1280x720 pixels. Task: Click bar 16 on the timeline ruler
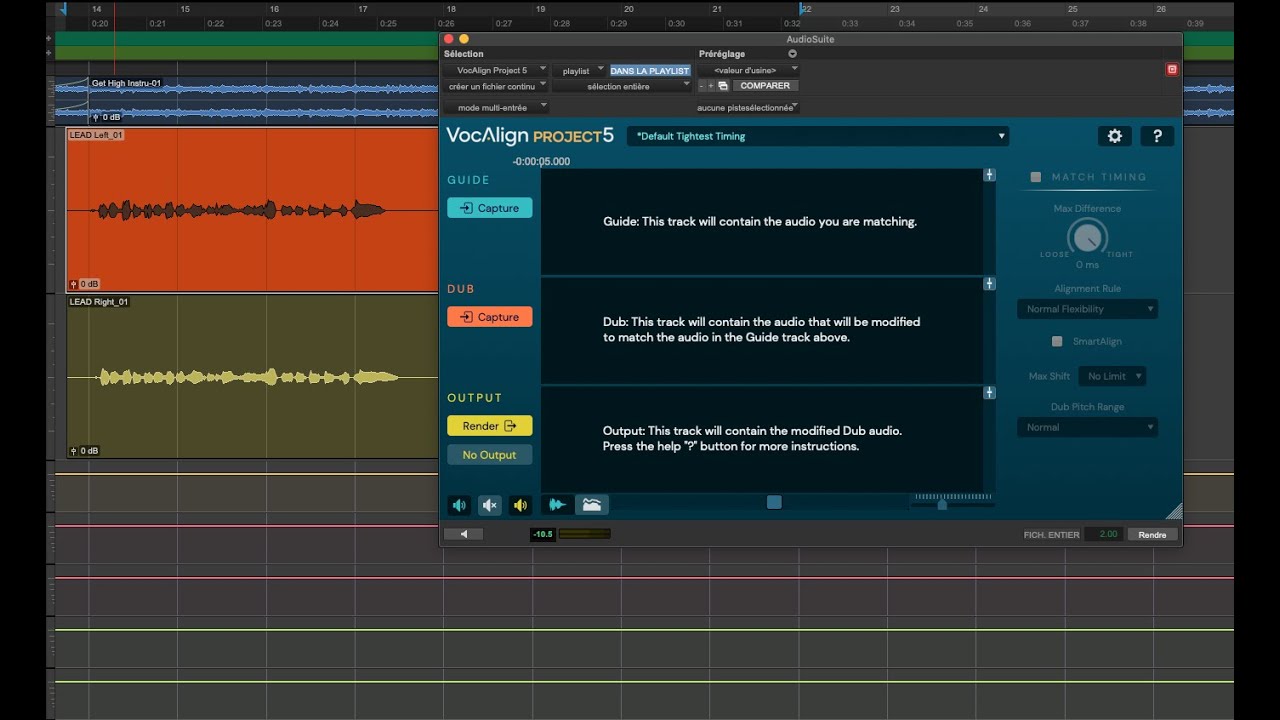[275, 9]
